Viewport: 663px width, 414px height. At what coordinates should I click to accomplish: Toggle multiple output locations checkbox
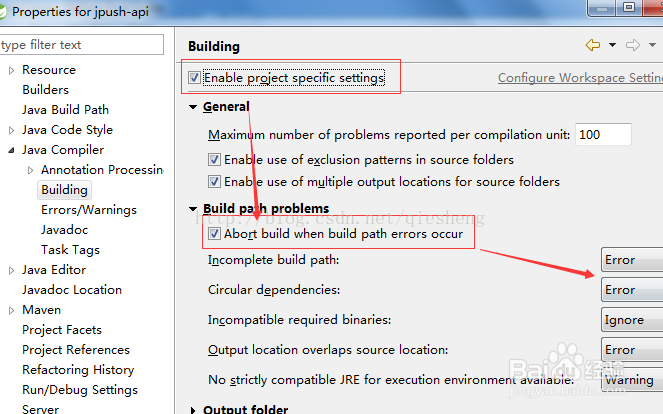coord(214,182)
